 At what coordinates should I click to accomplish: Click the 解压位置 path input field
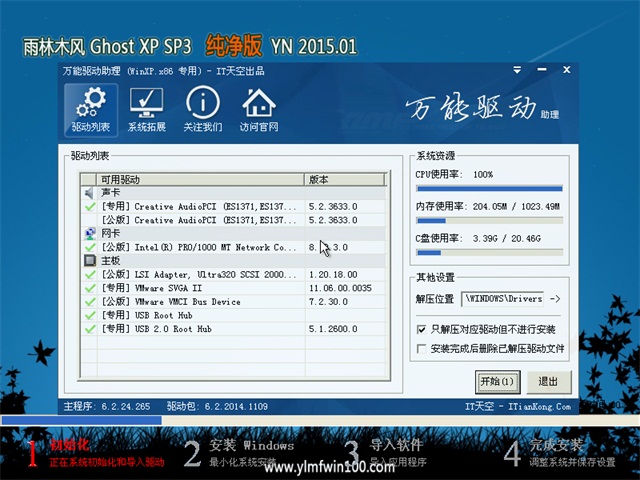[x=503, y=298]
